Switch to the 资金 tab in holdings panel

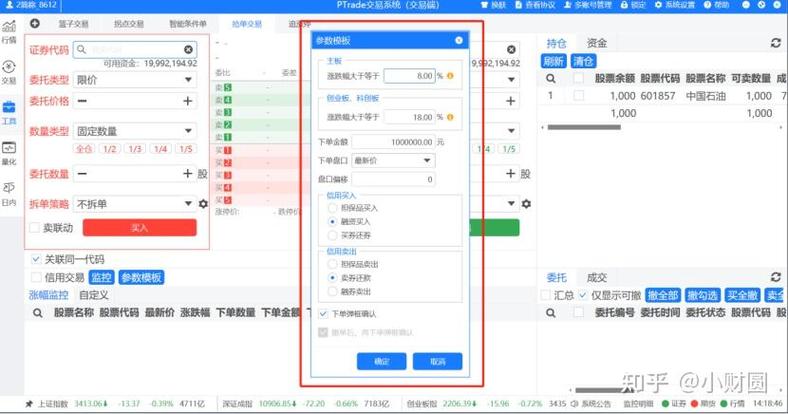pos(597,43)
